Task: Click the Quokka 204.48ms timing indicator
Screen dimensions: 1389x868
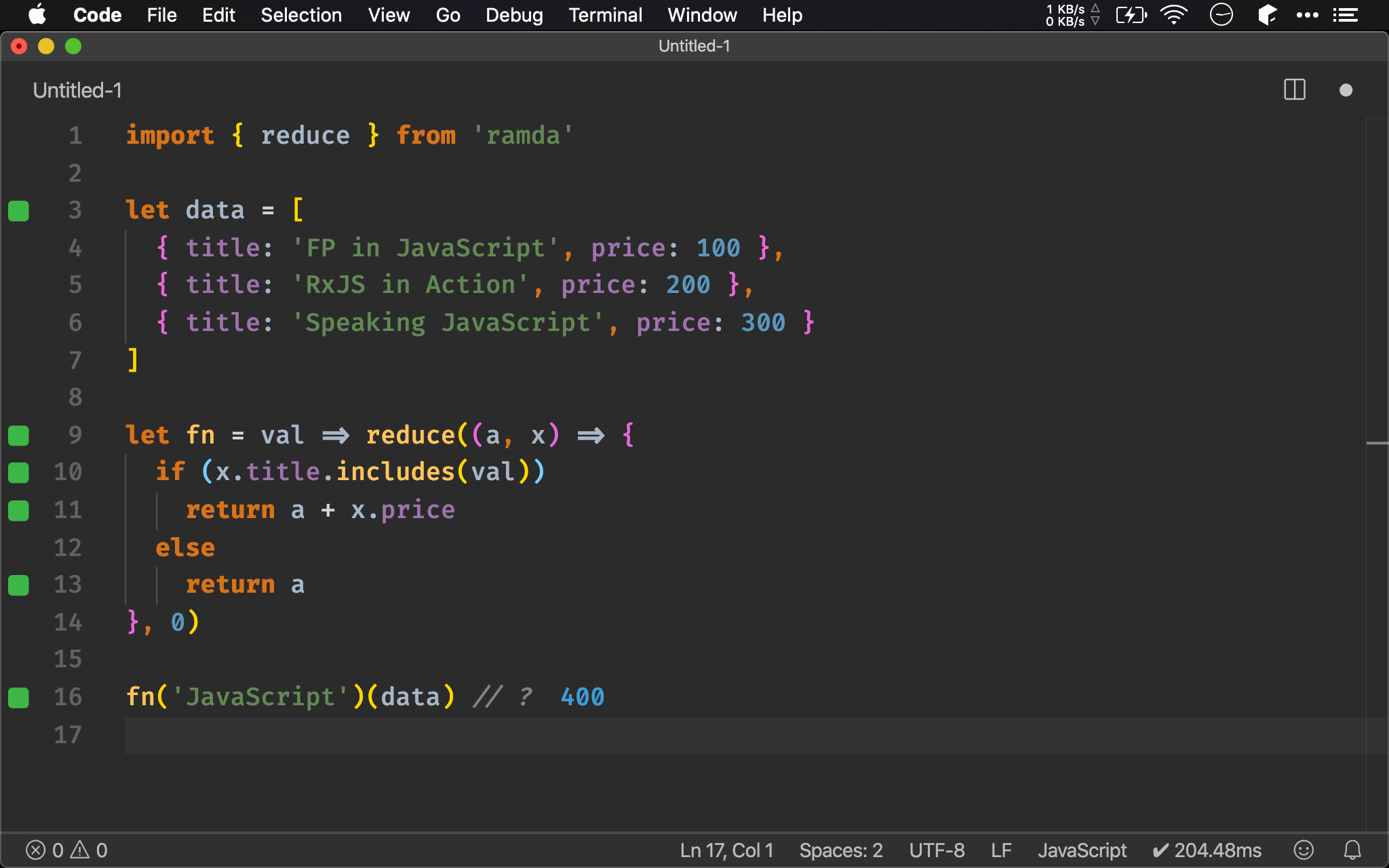Action: [1207, 850]
